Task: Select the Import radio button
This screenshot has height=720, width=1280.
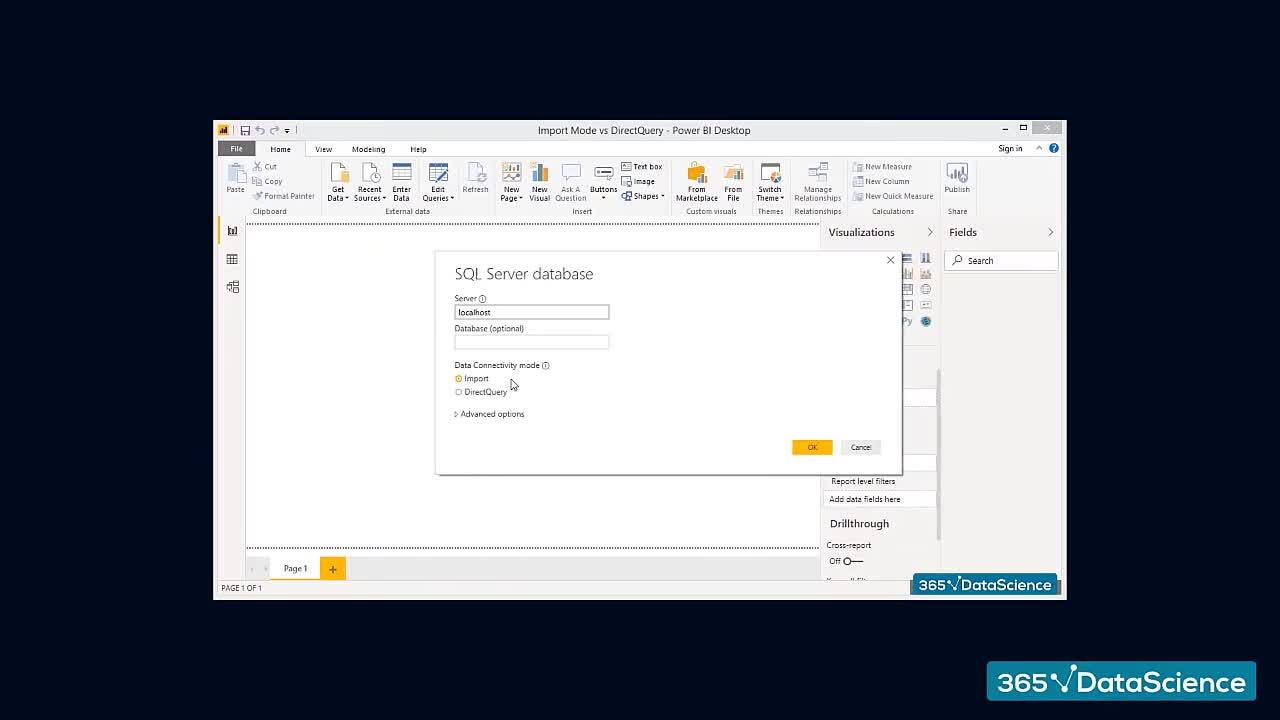Action: coord(459,379)
